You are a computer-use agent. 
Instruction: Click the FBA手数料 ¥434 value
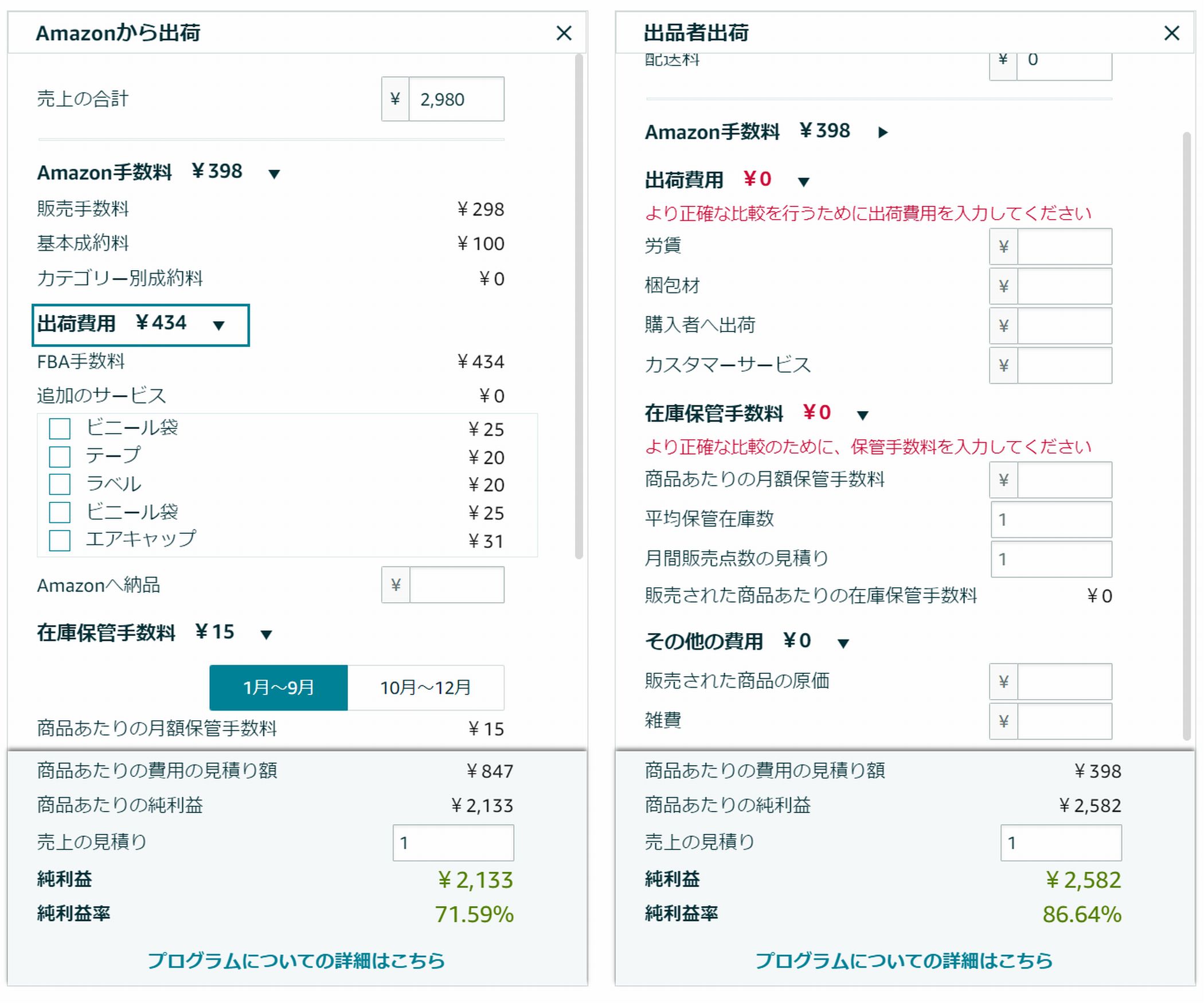pyautogui.click(x=480, y=362)
